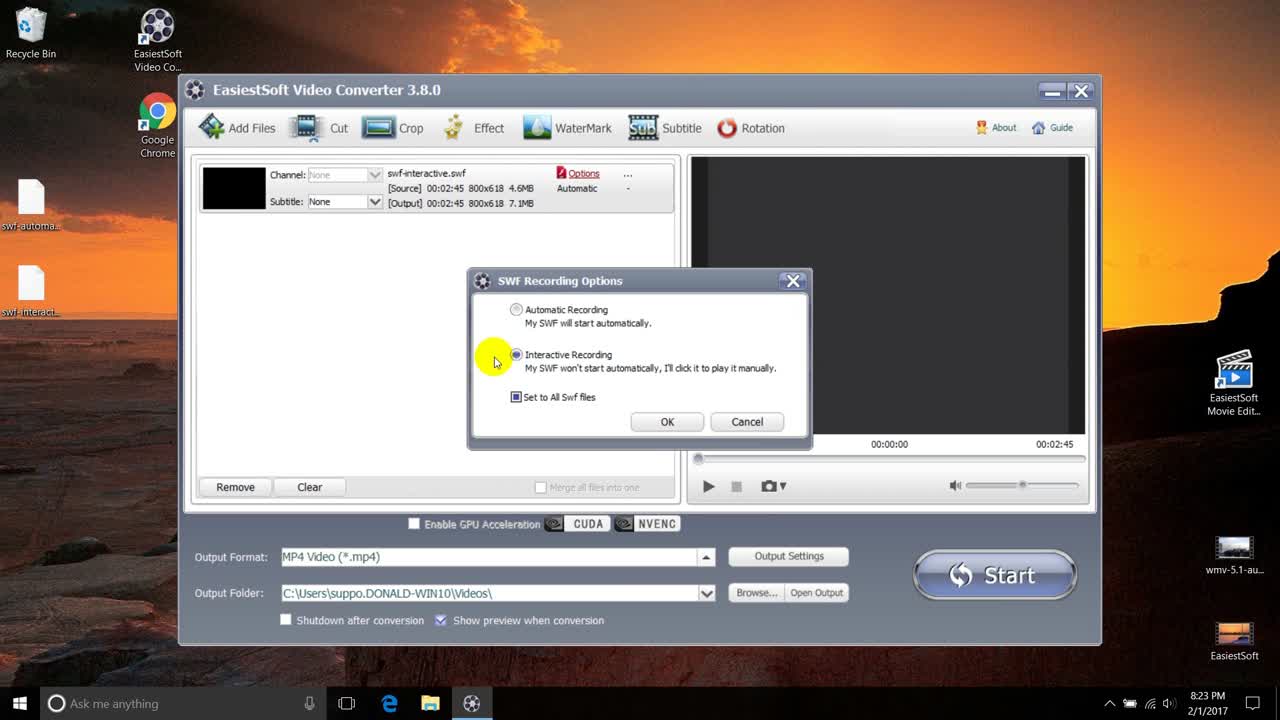The width and height of the screenshot is (1280, 720).
Task: Open the Recycle Bin desktop icon
Action: [31, 34]
